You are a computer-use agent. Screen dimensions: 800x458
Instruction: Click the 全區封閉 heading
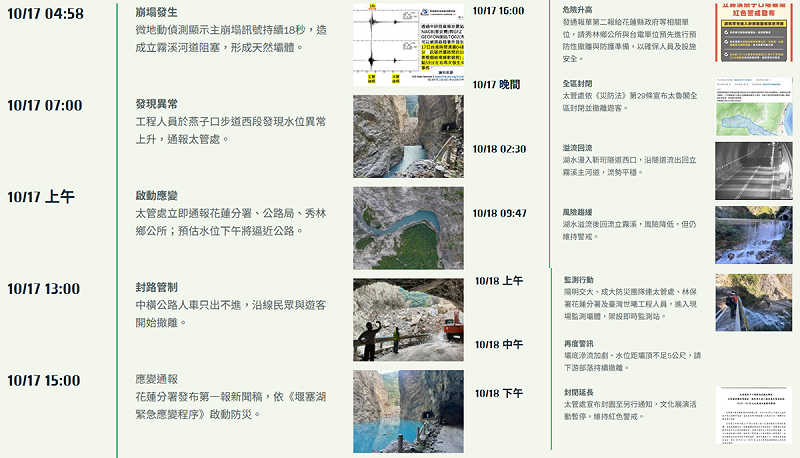[578, 84]
